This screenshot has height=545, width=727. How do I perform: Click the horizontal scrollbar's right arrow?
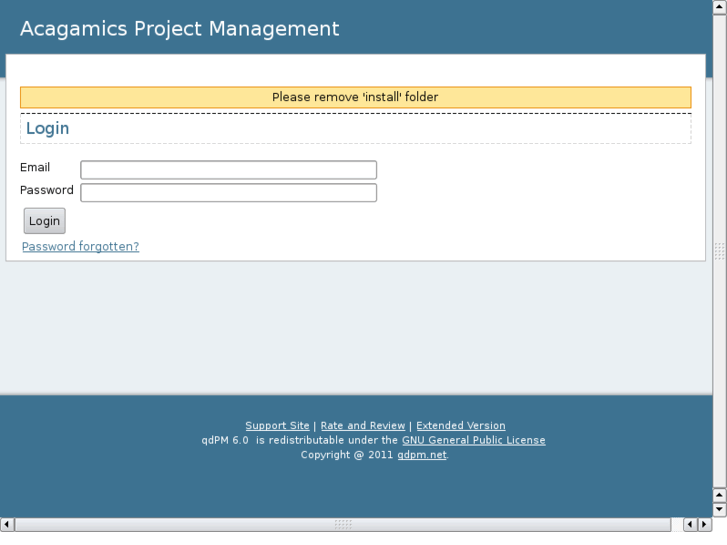tap(704, 523)
